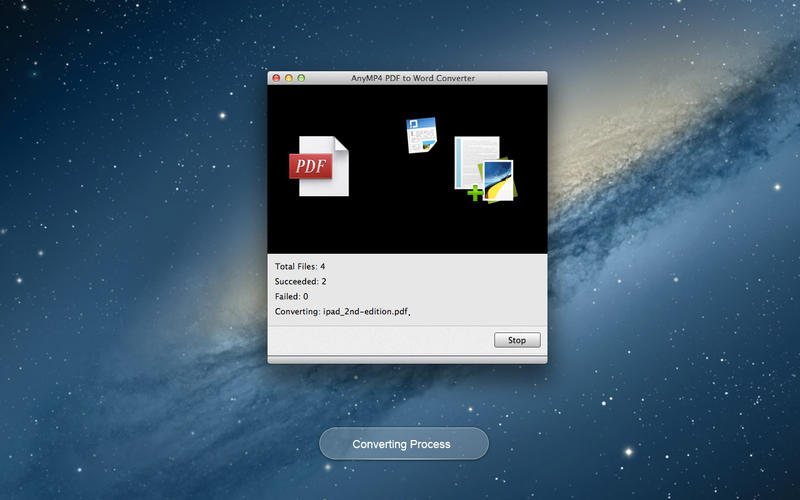The image size is (800, 500).
Task: Click the small flying document icon
Action: (x=421, y=135)
